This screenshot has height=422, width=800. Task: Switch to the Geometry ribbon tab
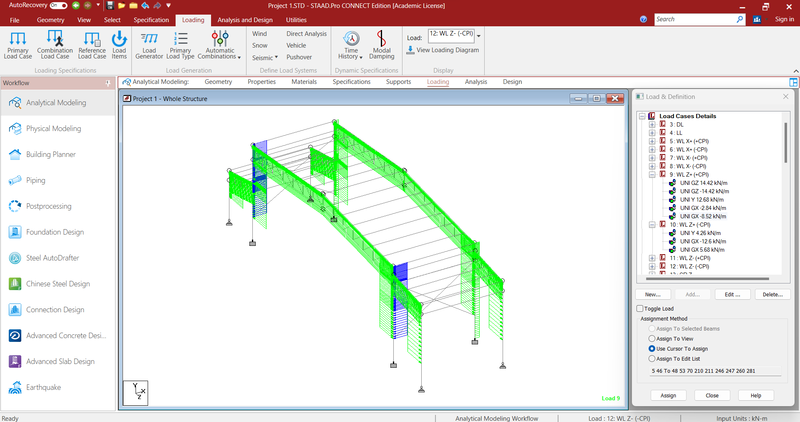51,20
